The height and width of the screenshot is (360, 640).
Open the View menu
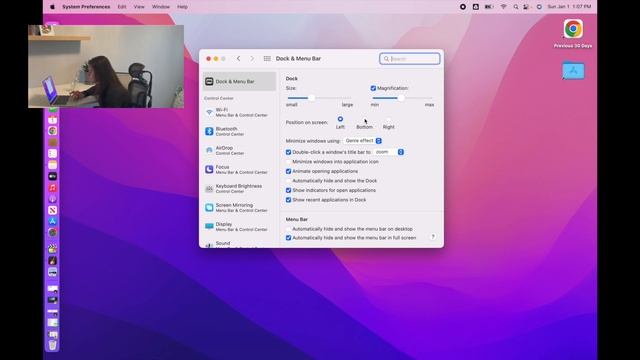(139, 7)
